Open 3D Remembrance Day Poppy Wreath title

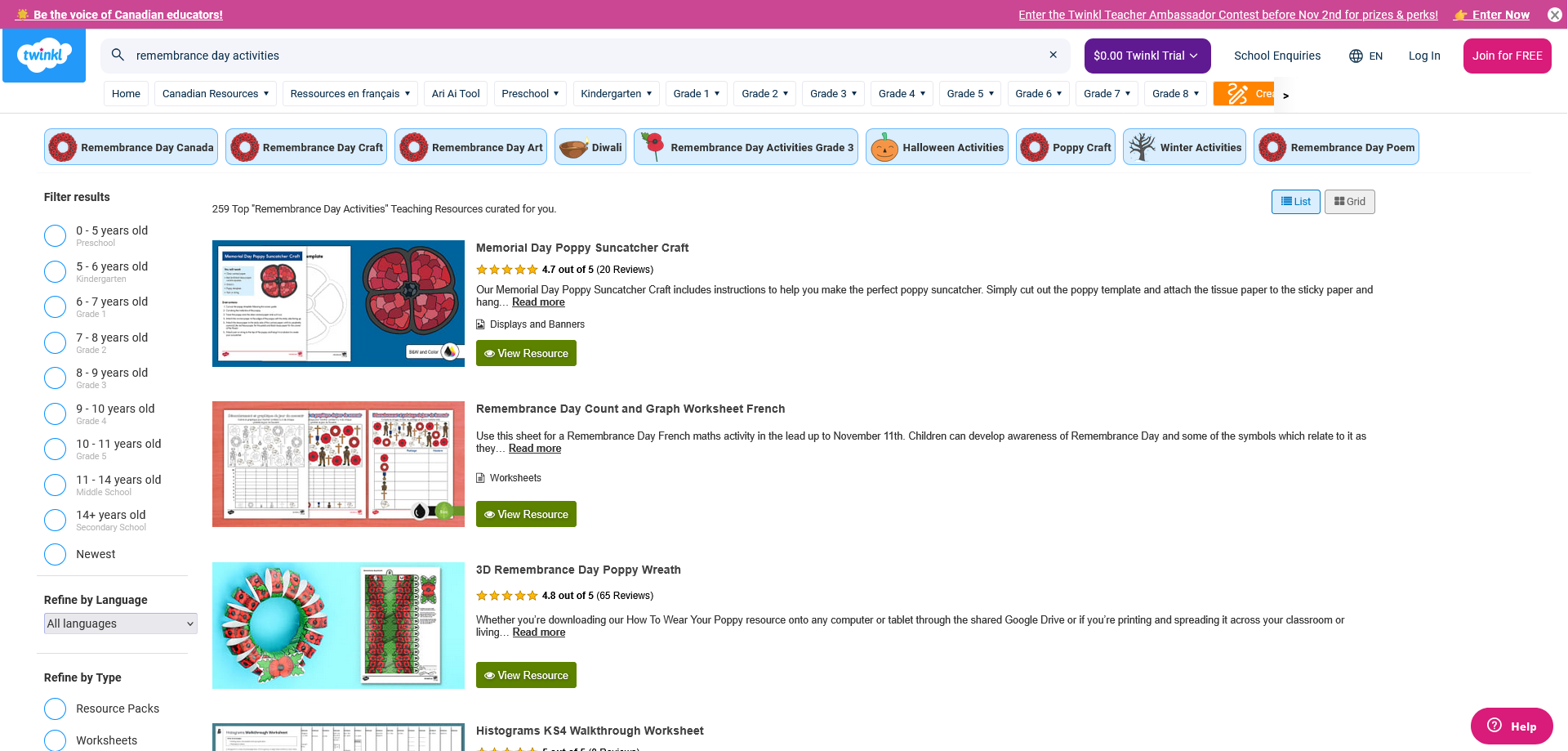point(578,570)
